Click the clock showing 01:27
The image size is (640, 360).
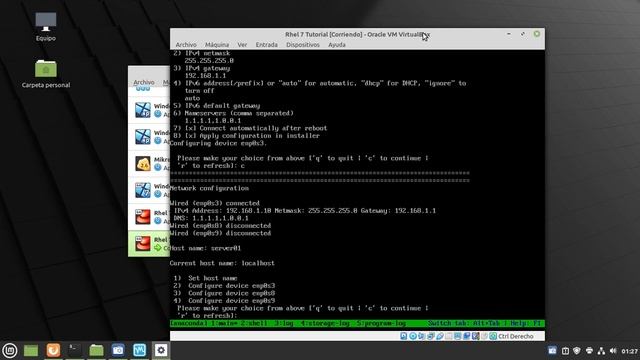tap(629, 351)
